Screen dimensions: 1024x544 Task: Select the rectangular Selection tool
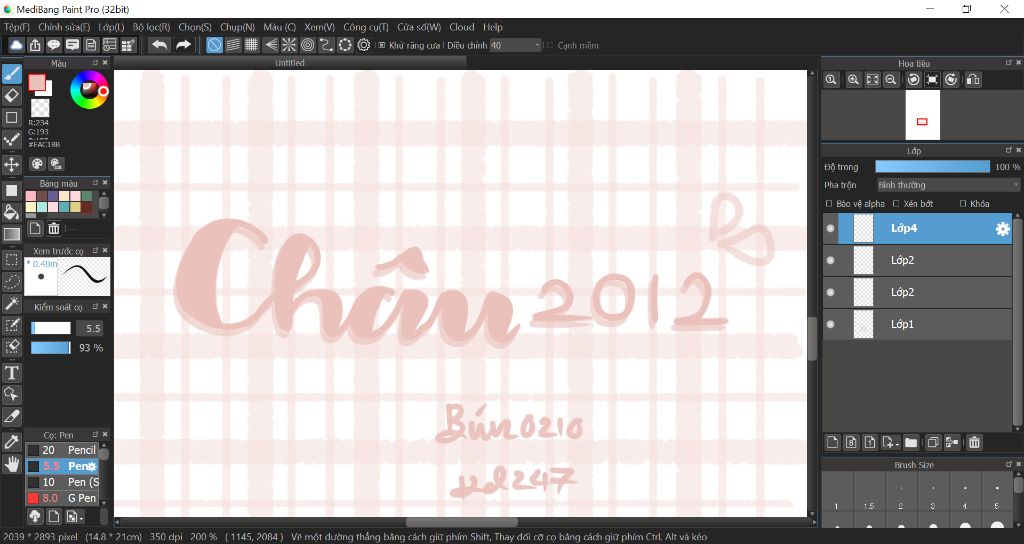tap(12, 260)
